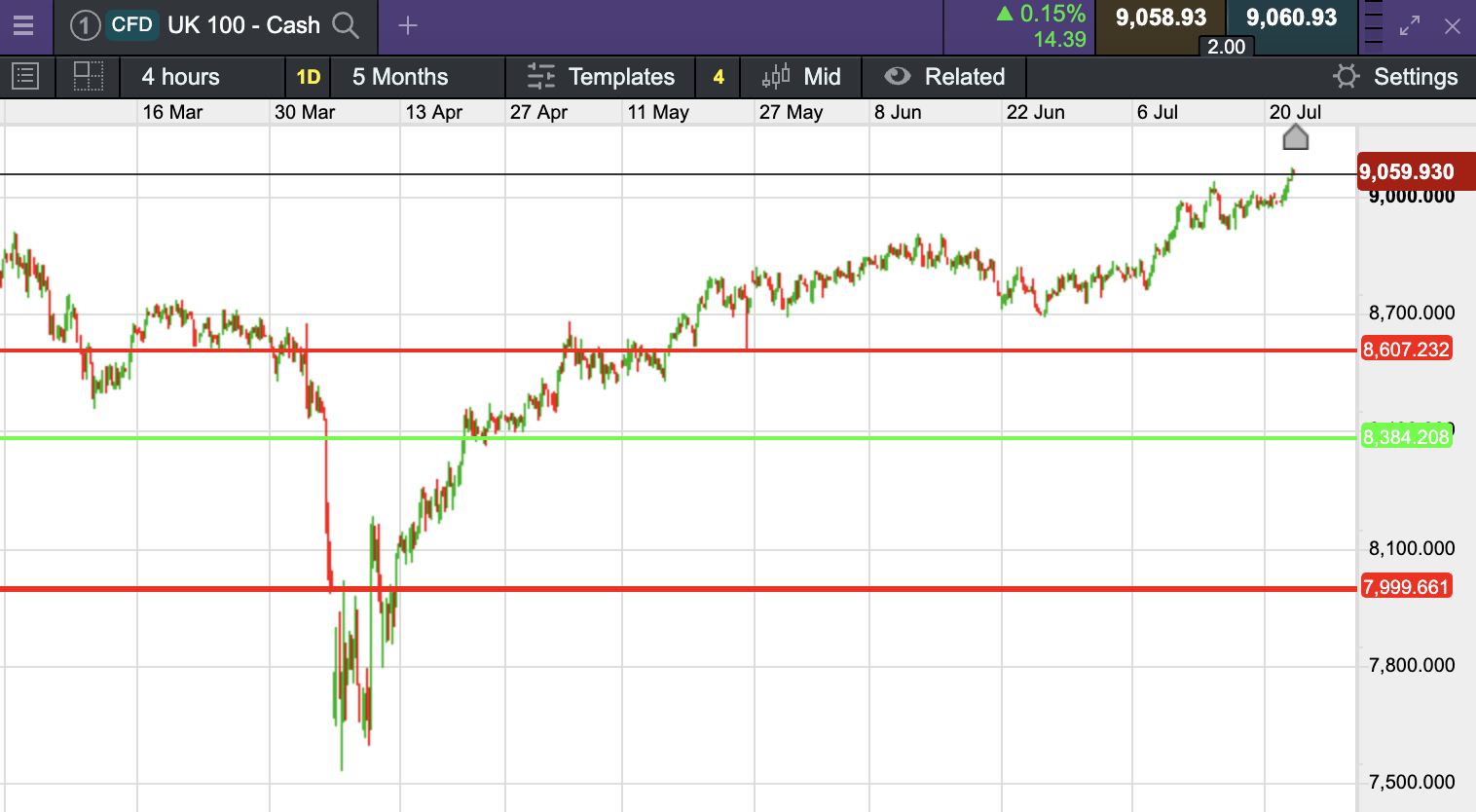The width and height of the screenshot is (1476, 812).
Task: Click the current price label 9,059.930
Action: pos(1416,172)
